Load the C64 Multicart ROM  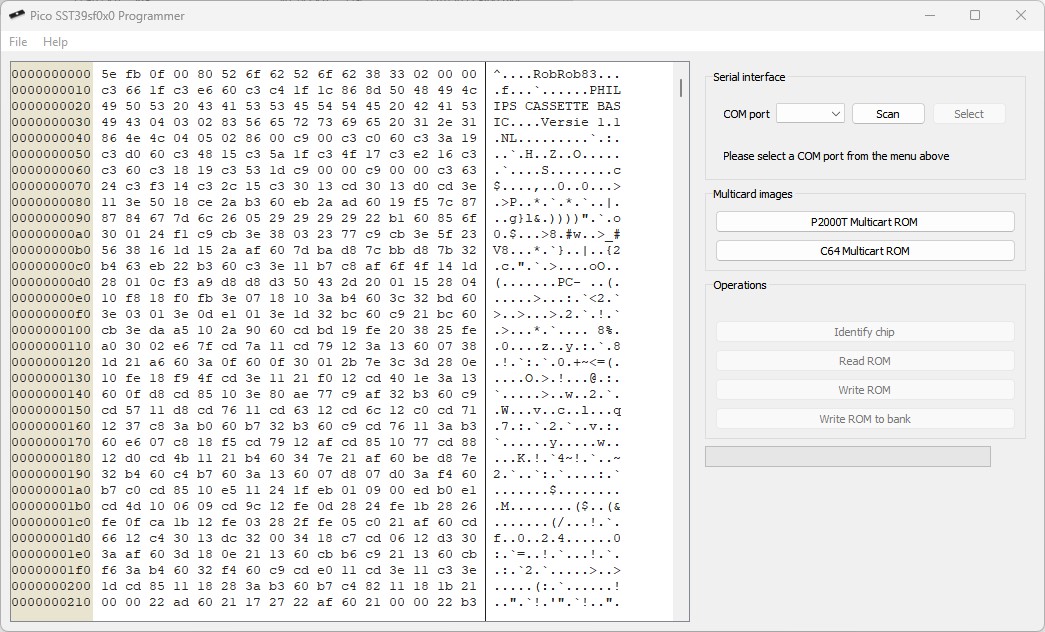click(x=865, y=251)
